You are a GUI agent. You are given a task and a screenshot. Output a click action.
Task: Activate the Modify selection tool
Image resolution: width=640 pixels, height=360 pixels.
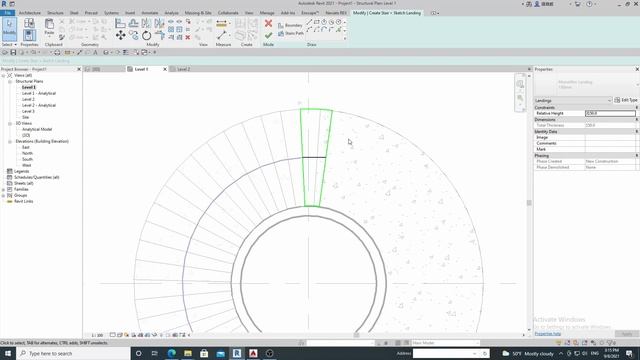(x=9, y=29)
